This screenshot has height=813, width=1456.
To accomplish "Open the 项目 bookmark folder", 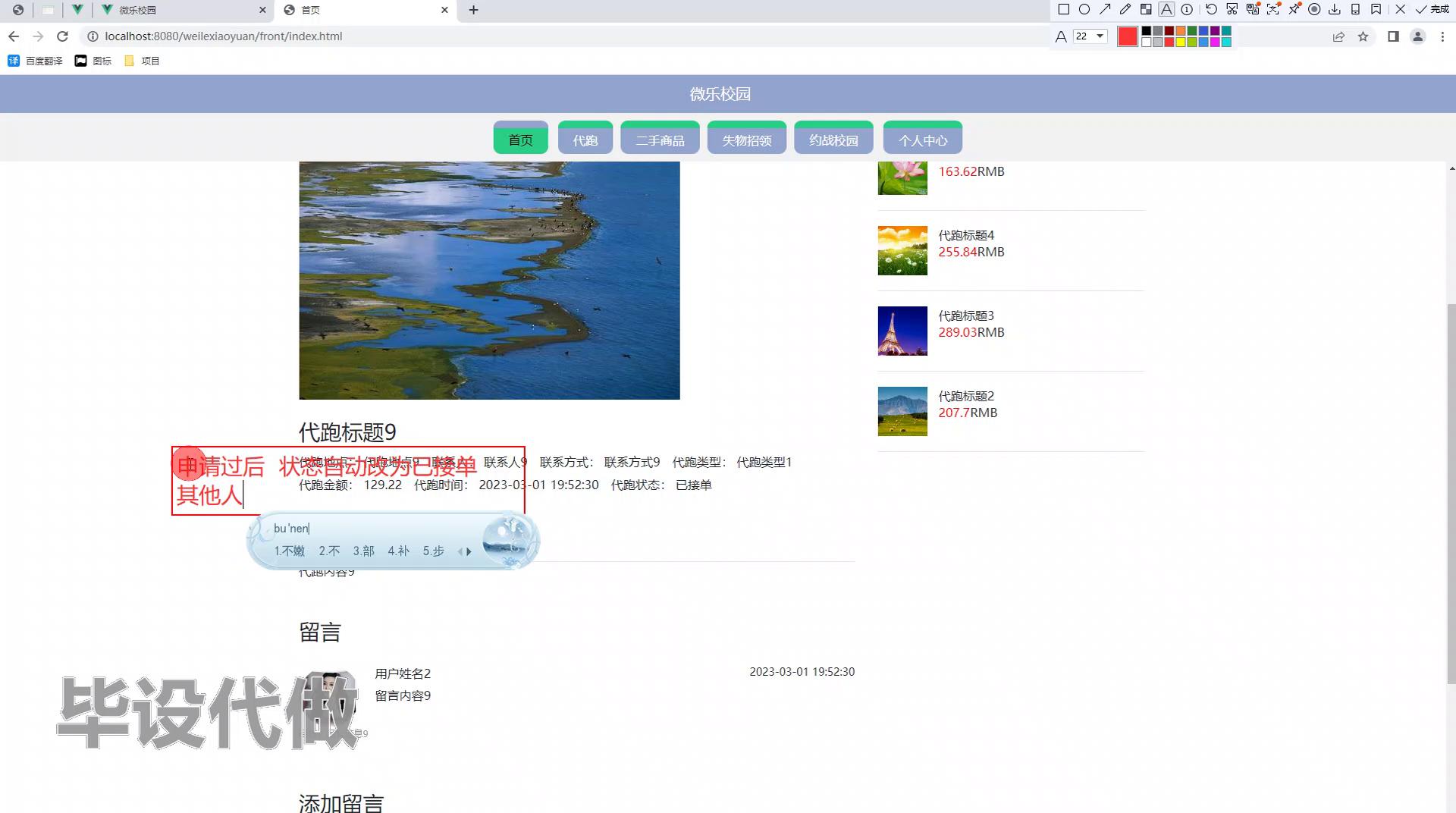I will click(x=142, y=61).
